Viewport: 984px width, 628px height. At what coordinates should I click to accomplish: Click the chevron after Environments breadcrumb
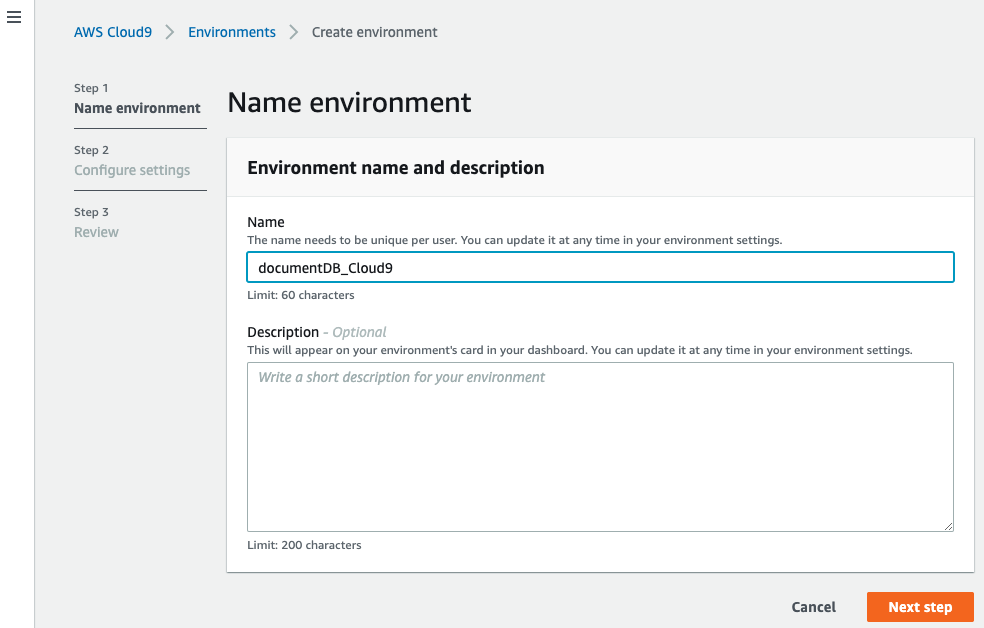pyautogui.click(x=293, y=31)
